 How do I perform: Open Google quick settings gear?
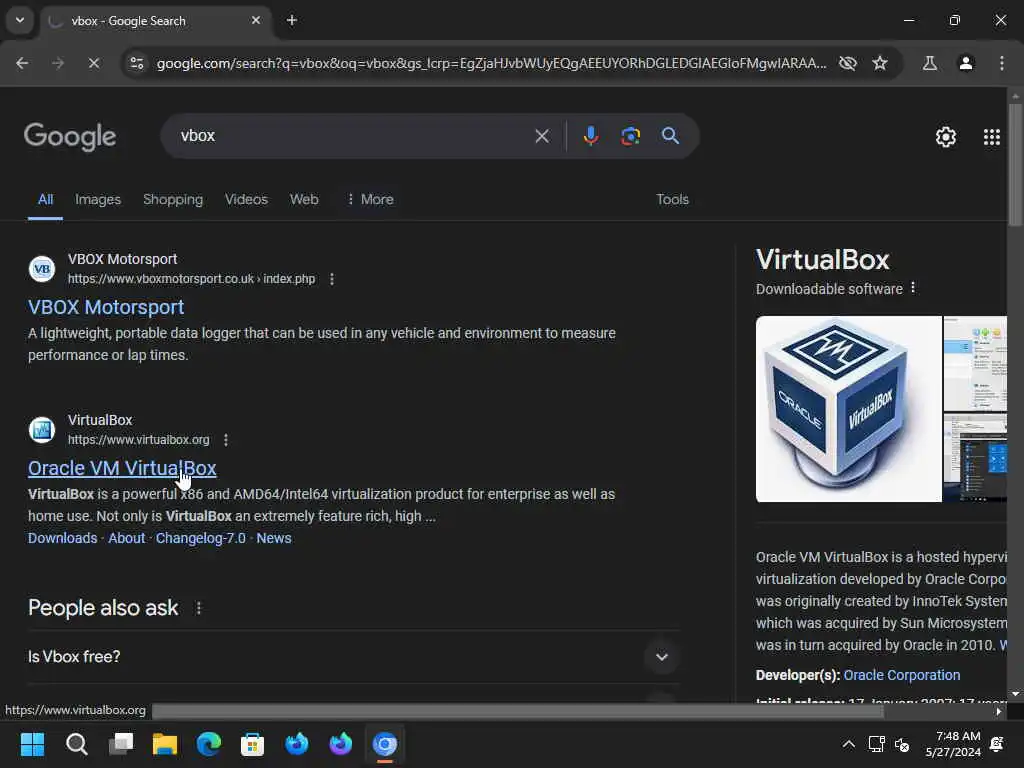[945, 136]
